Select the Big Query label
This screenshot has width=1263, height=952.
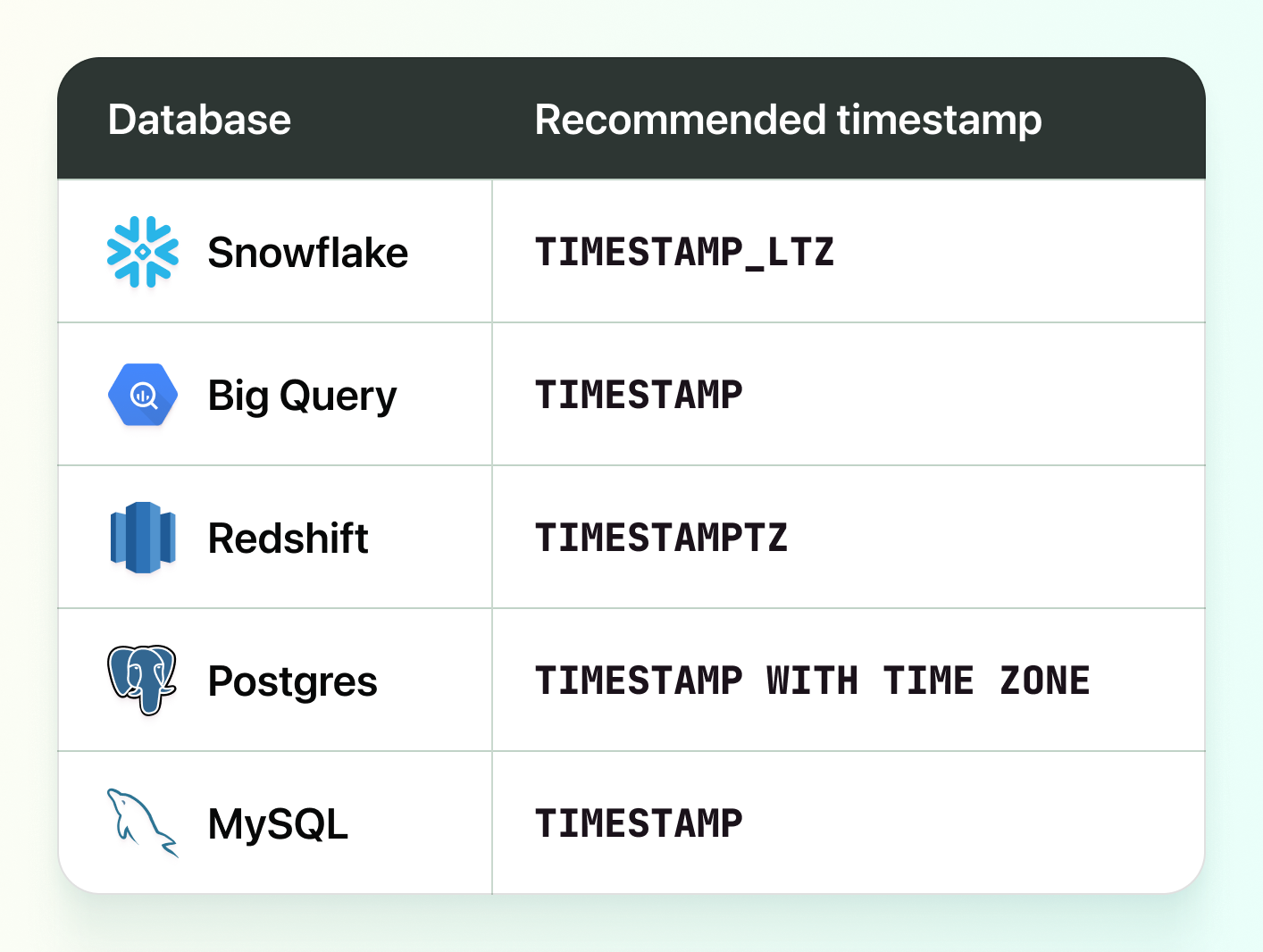[x=302, y=396]
